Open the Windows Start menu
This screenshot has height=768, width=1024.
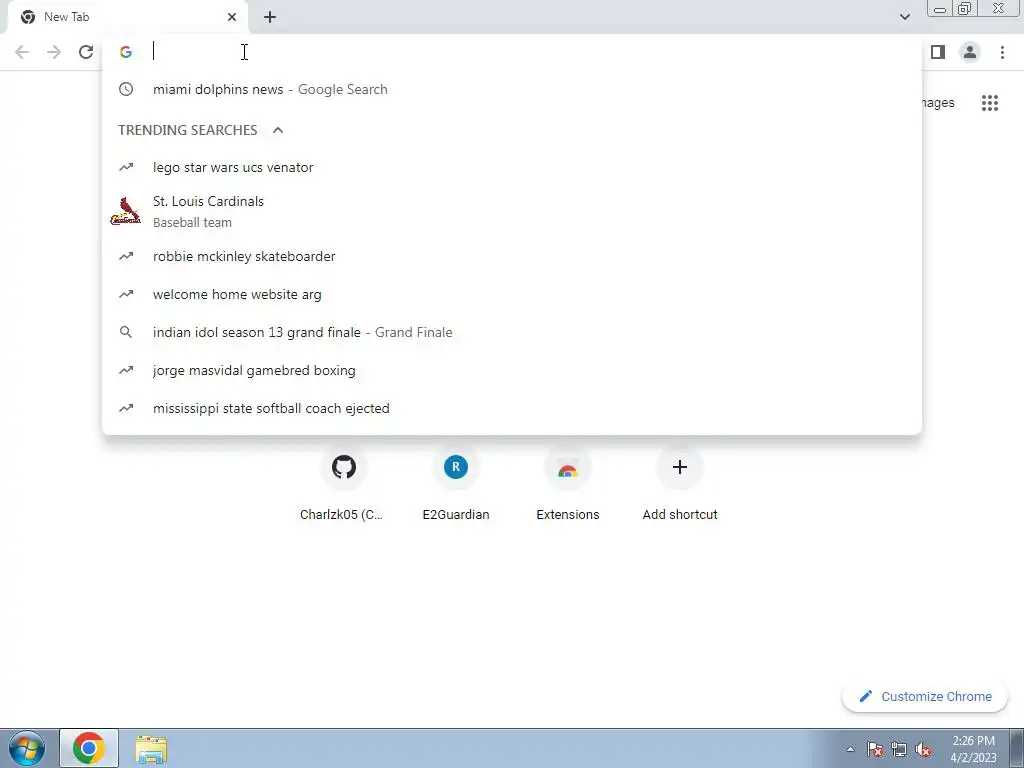27,748
